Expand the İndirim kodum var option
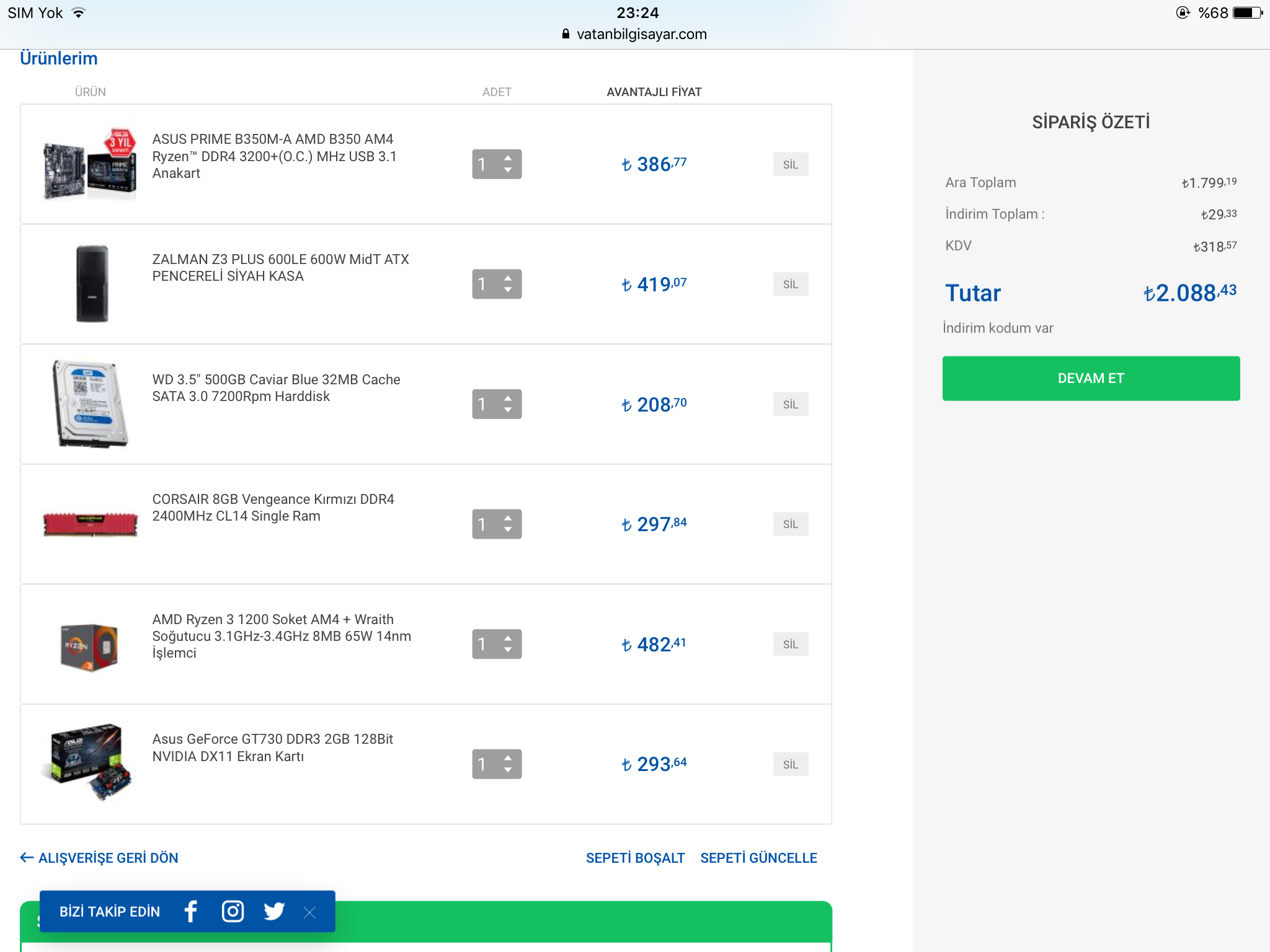 pyautogui.click(x=997, y=328)
